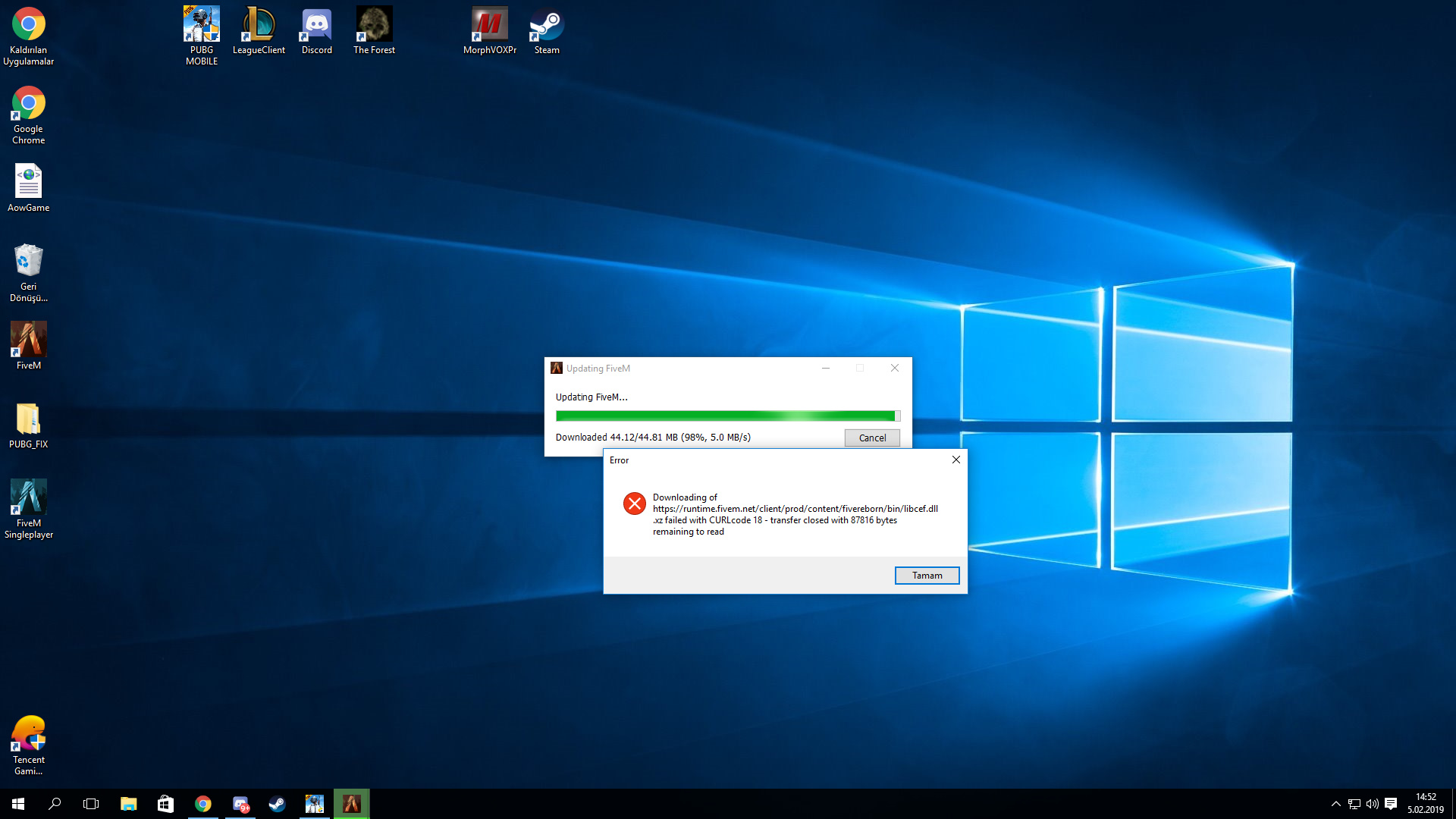
Task: Expand hidden system tray icons
Action: (x=1335, y=804)
